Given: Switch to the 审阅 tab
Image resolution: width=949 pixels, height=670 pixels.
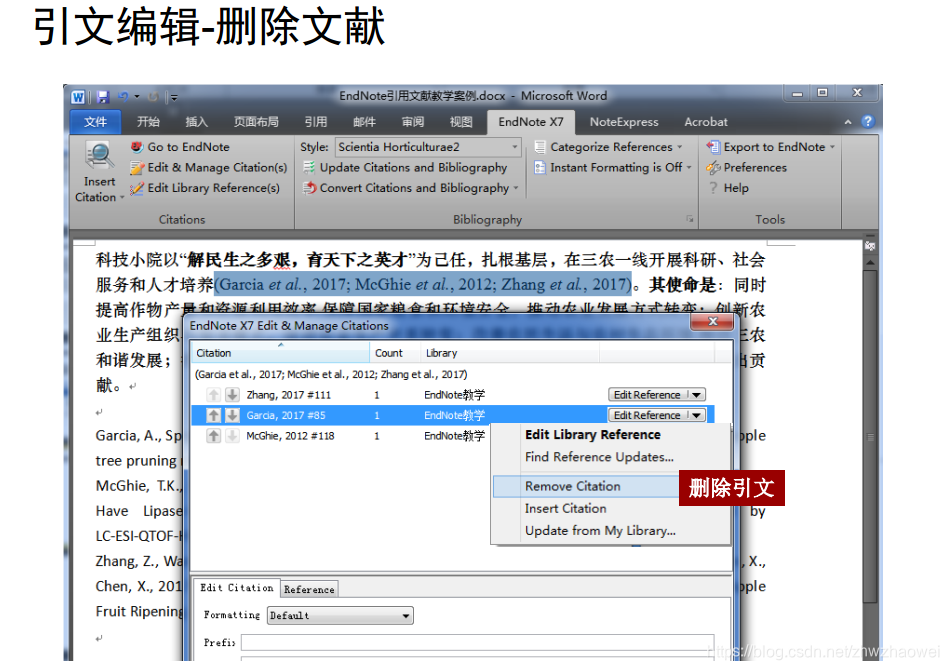Looking at the screenshot, I should coord(413,122).
